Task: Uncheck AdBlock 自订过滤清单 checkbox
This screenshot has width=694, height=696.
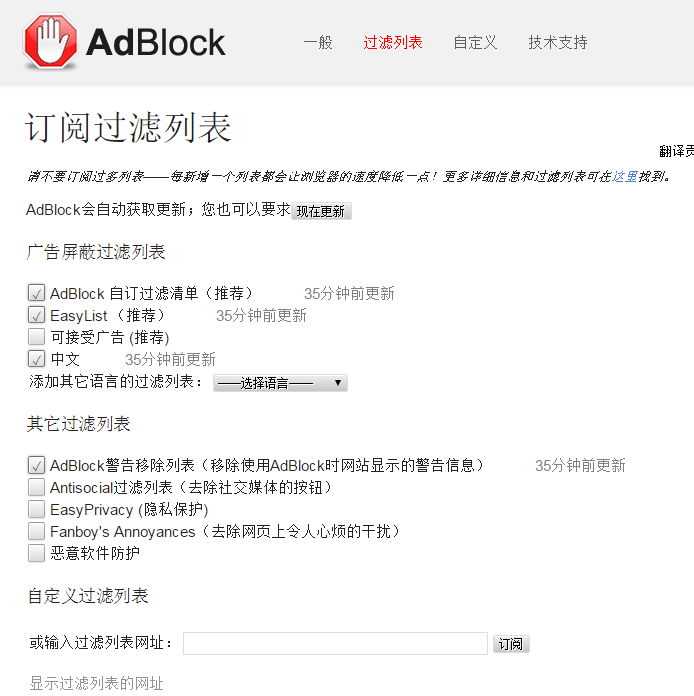Action: click(x=37, y=294)
